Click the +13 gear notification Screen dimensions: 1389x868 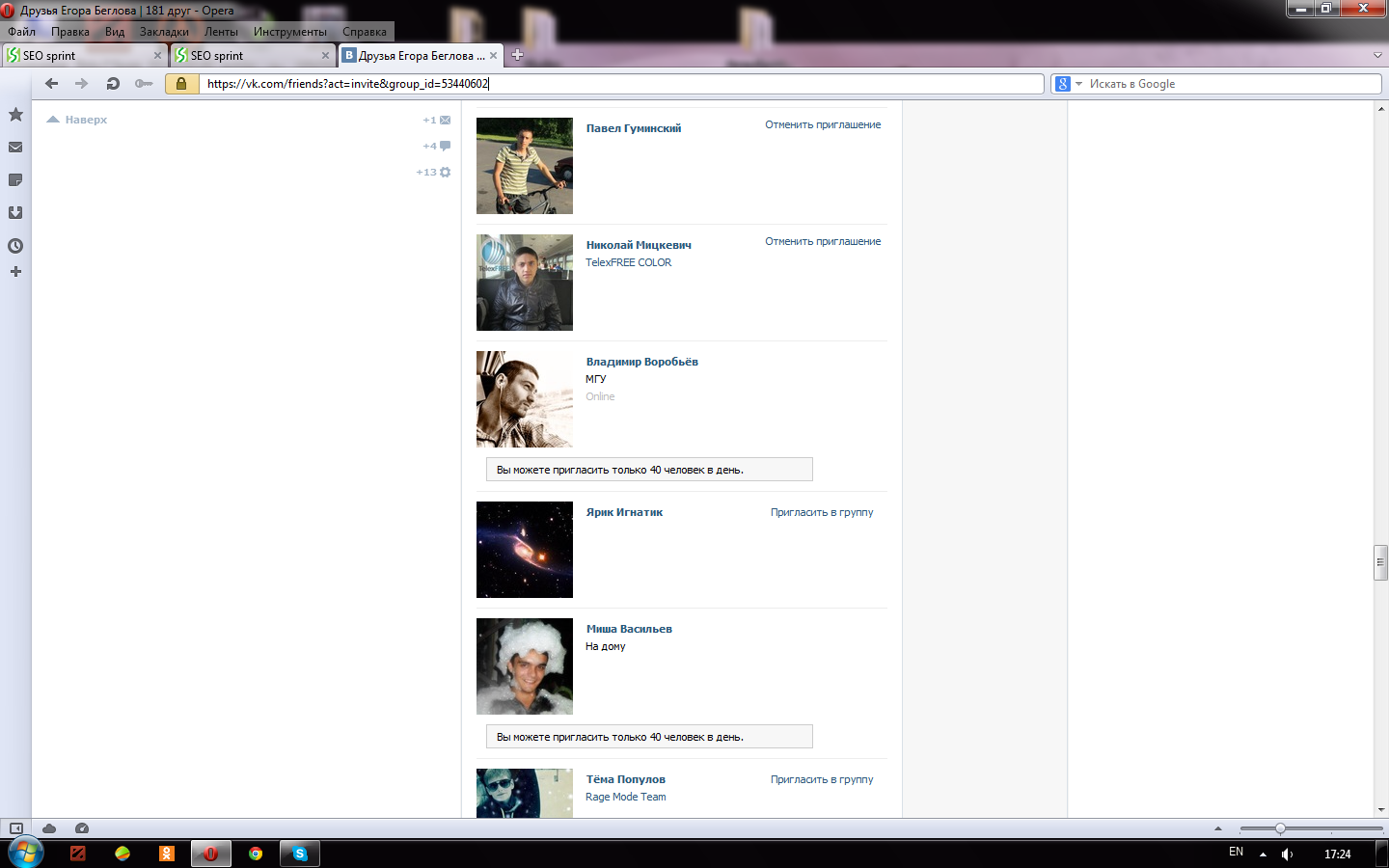click(x=433, y=173)
